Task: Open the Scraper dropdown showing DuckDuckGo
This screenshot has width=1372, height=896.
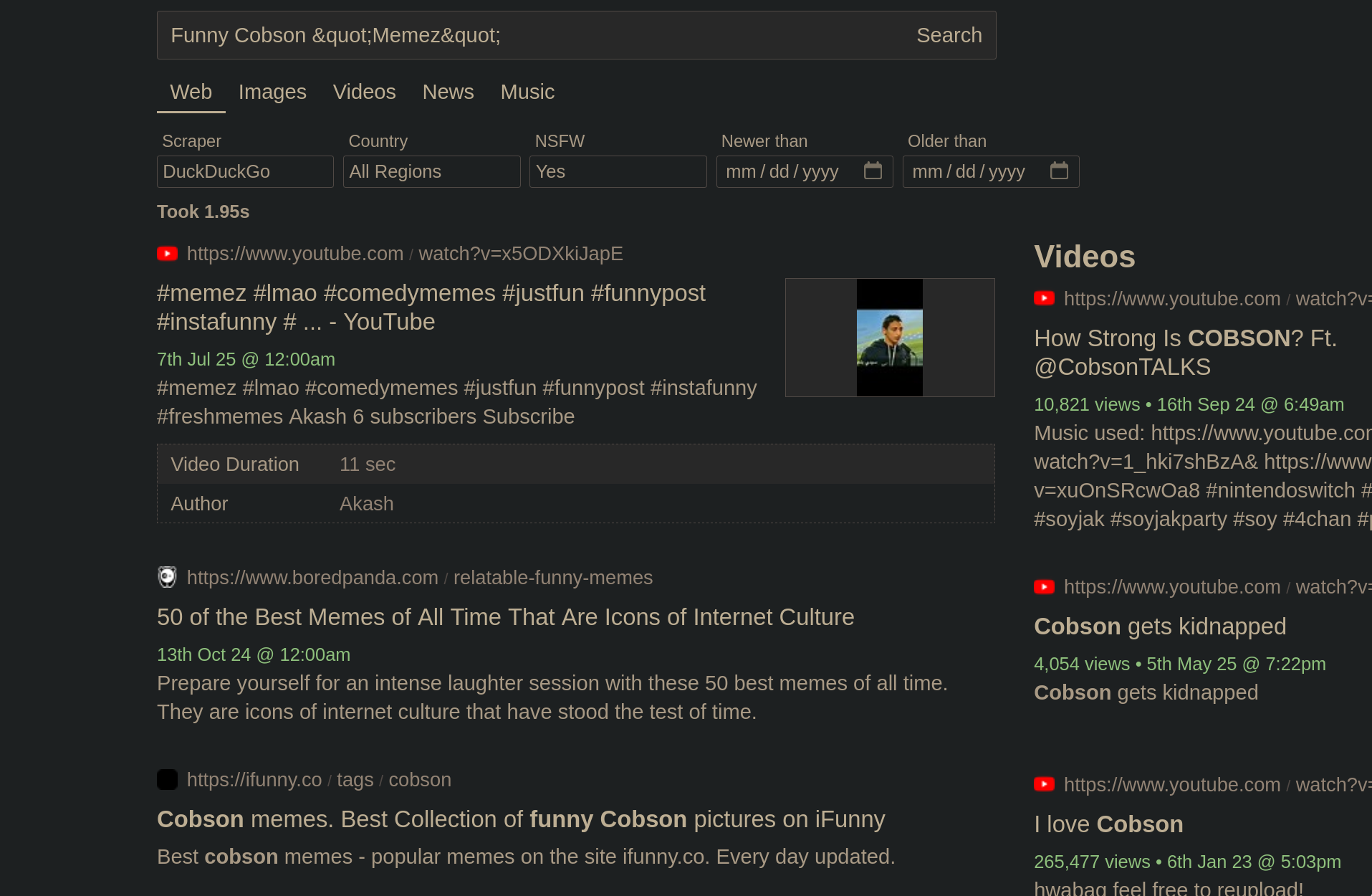Action: point(245,172)
